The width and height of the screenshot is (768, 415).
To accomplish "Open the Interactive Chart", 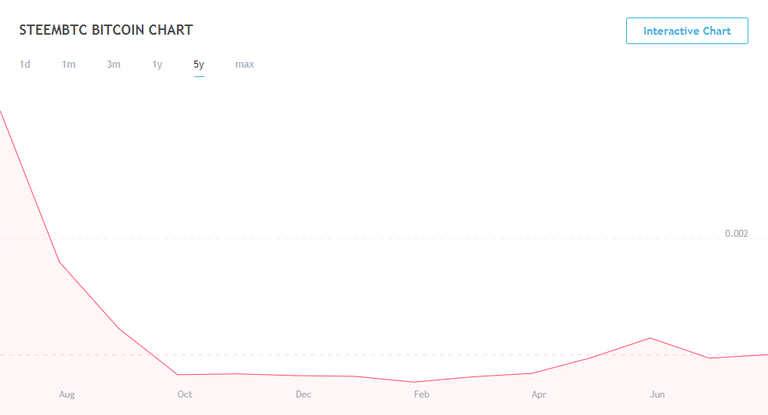I will (x=687, y=31).
